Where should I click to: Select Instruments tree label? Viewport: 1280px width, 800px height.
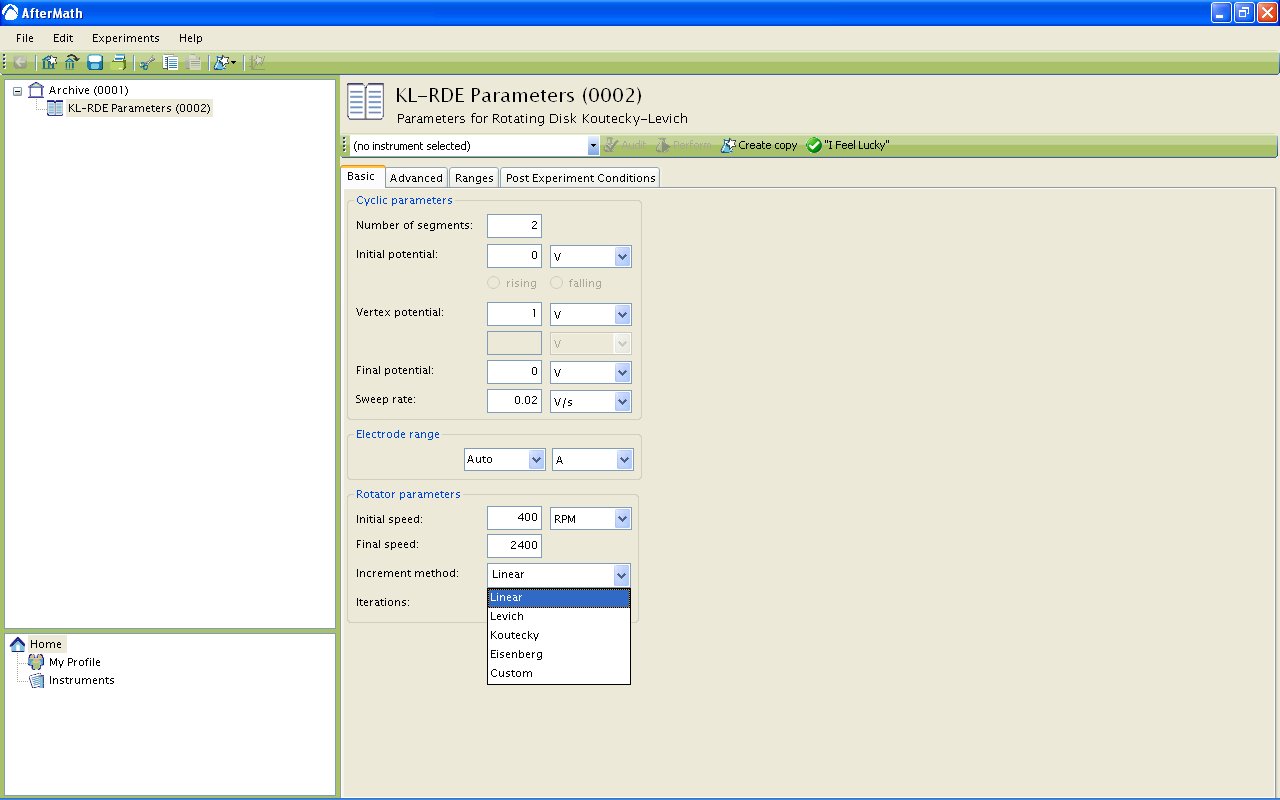82,680
